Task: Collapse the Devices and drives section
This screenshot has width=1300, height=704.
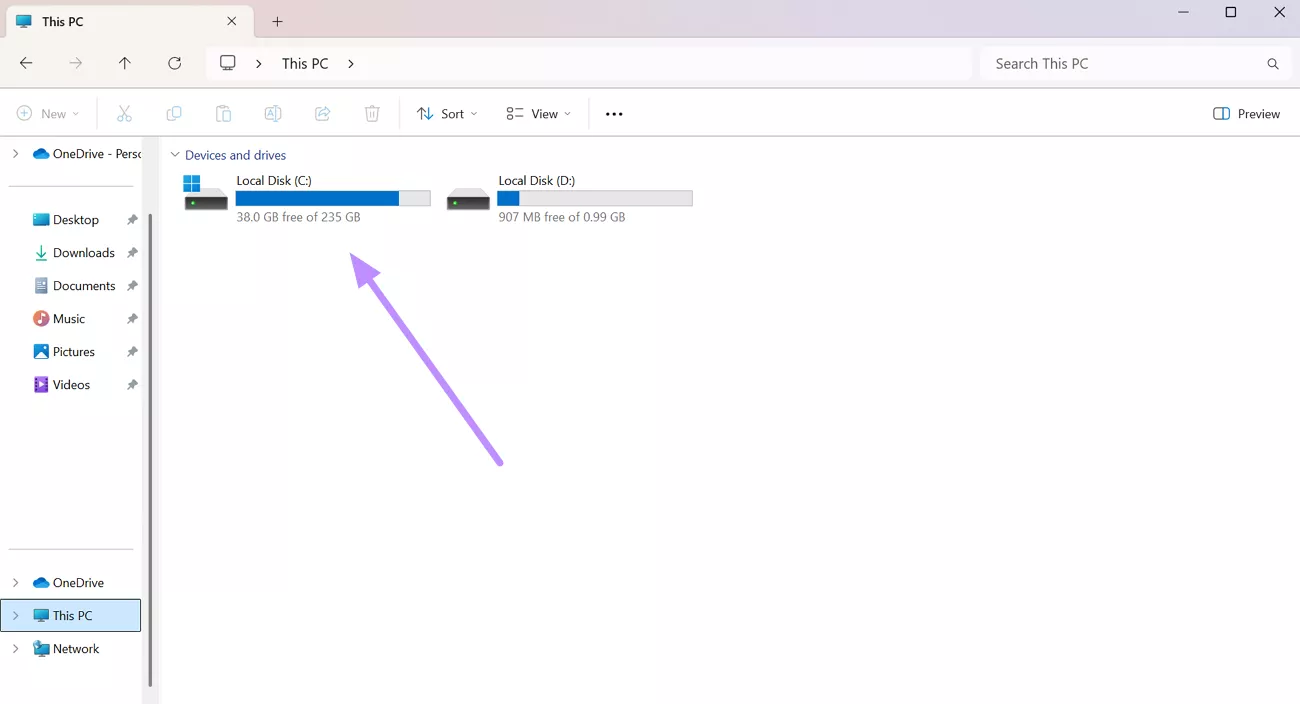Action: tap(175, 154)
